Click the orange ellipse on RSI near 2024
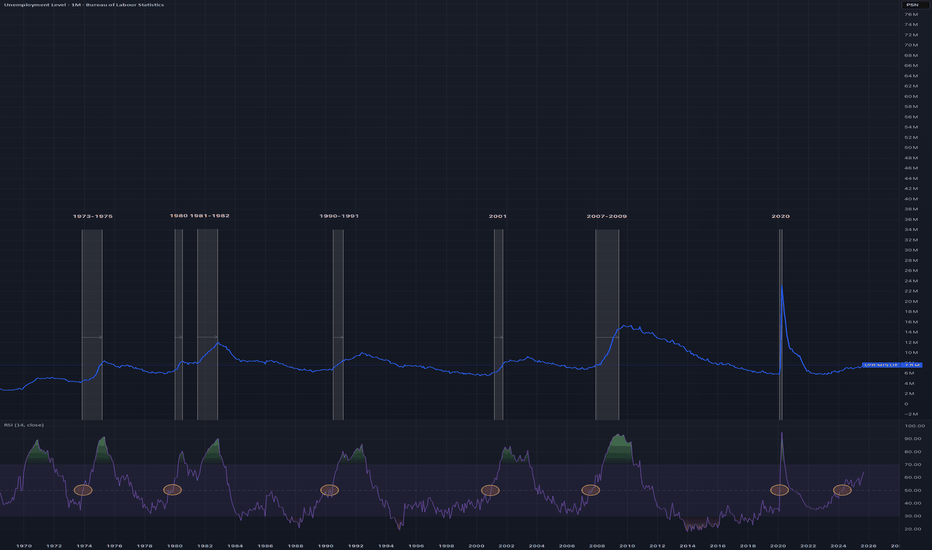Image resolution: width=932 pixels, height=550 pixels. click(842, 490)
